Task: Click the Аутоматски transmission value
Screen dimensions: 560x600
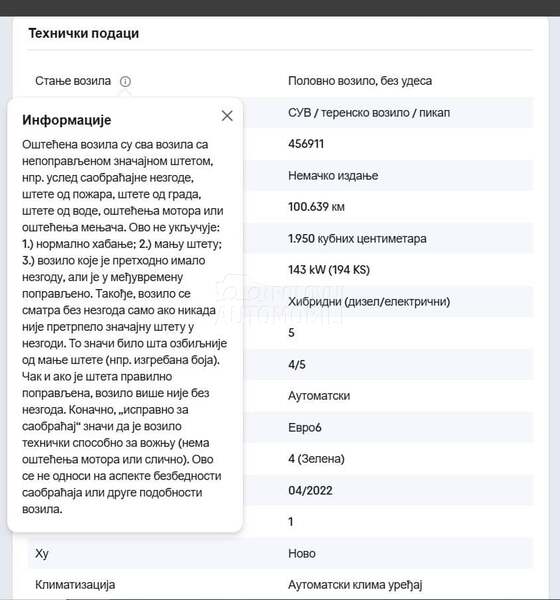Action: point(319,396)
